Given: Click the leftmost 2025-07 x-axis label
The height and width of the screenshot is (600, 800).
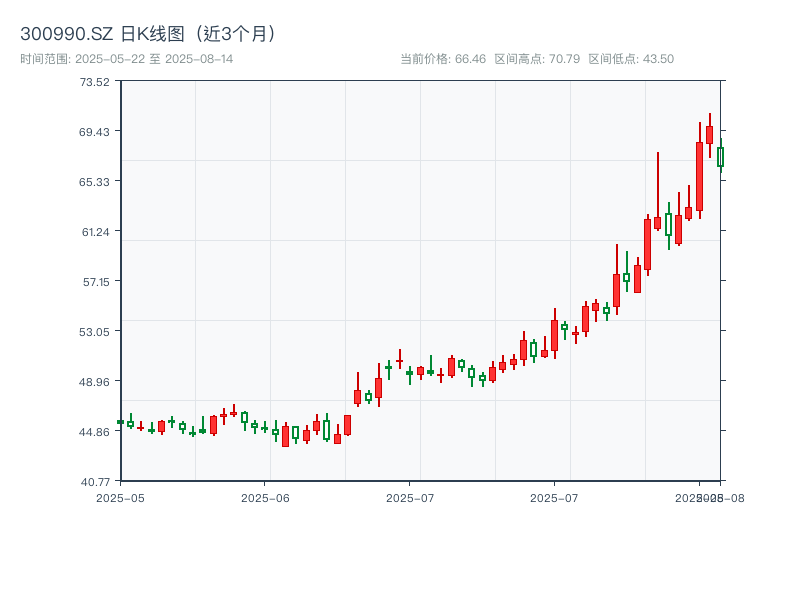Looking at the screenshot, I should pyautogui.click(x=410, y=497).
